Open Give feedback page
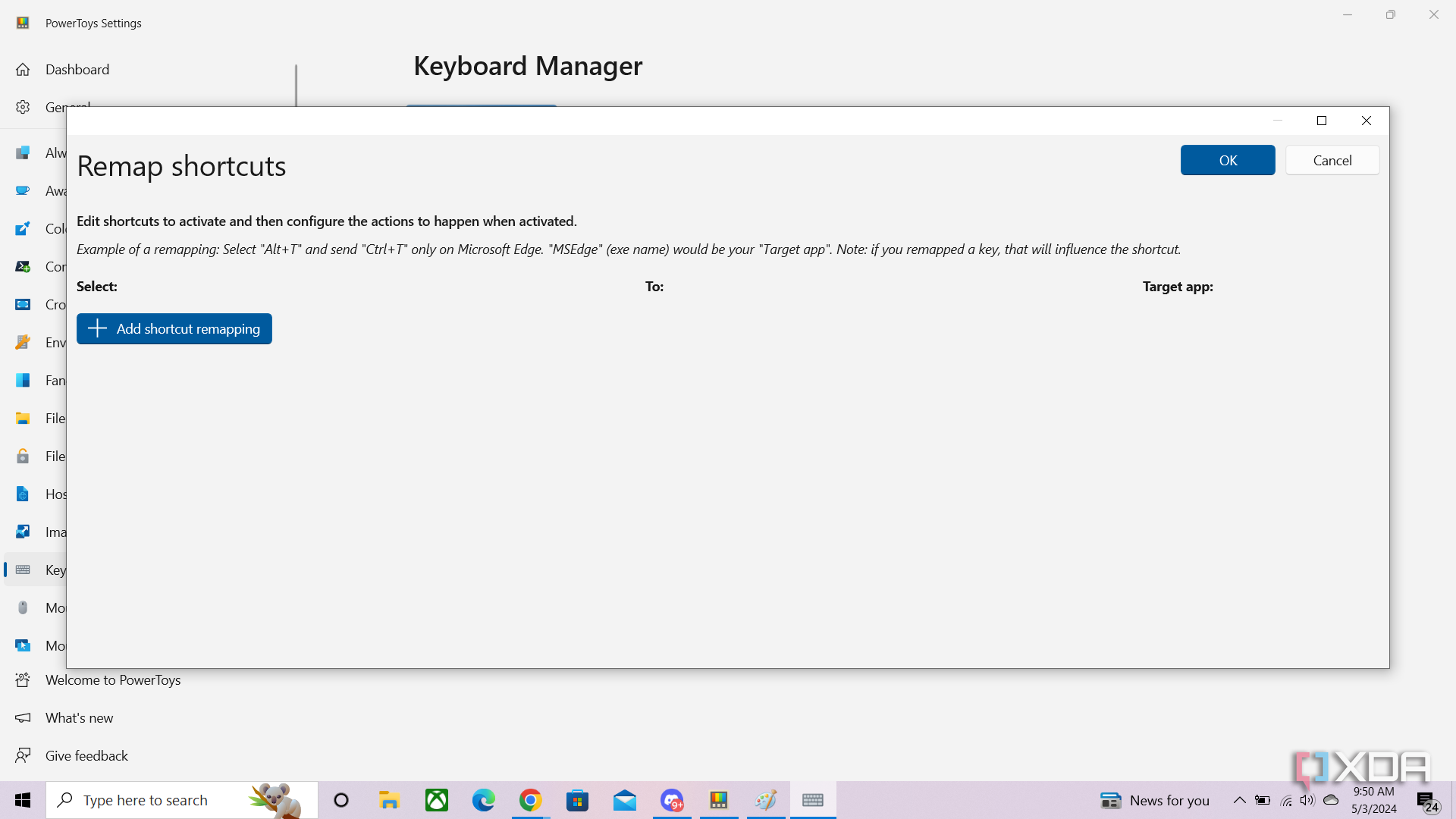Image resolution: width=1456 pixels, height=819 pixels. pos(86,755)
